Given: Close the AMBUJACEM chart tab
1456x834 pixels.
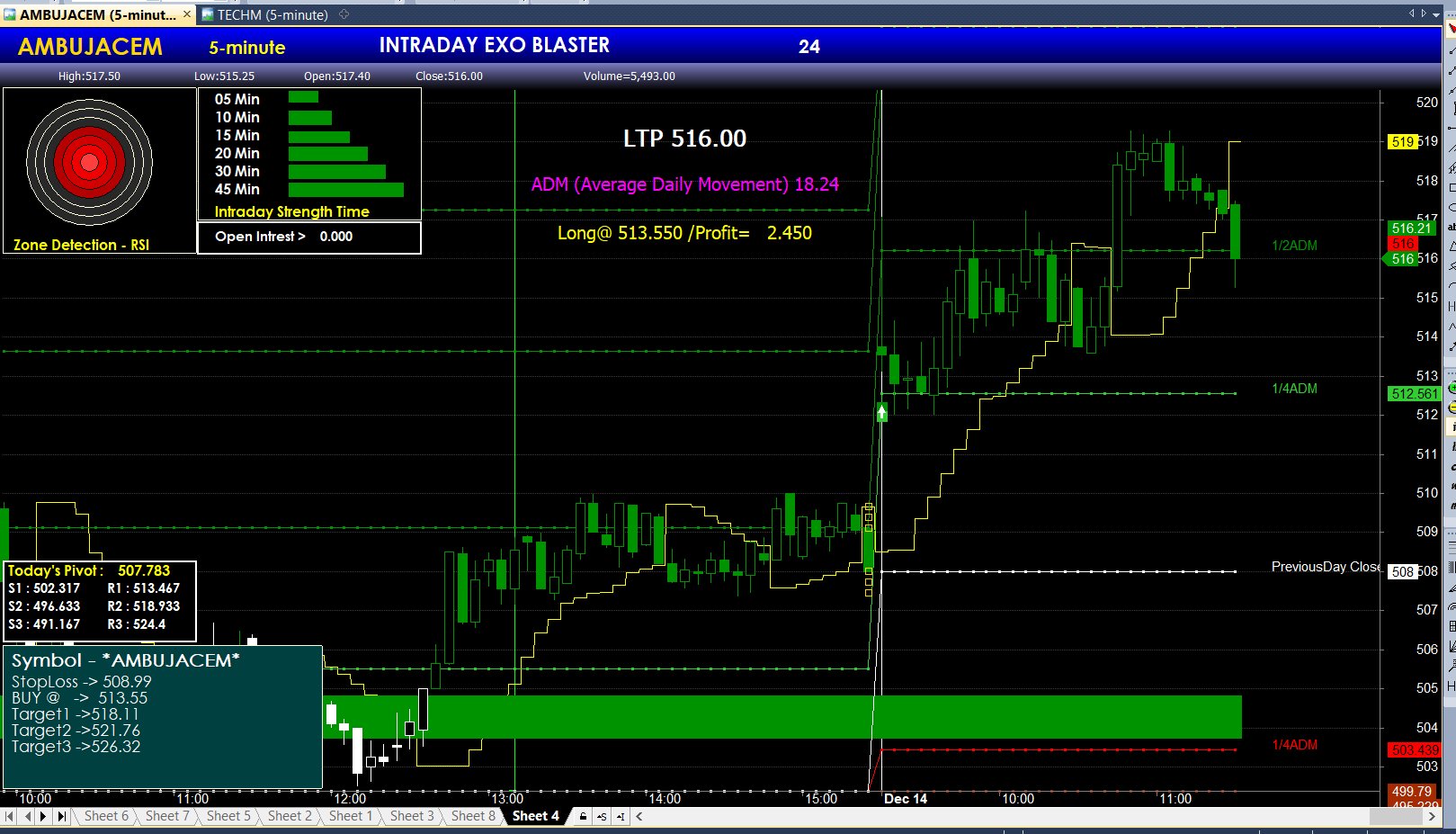Looking at the screenshot, I should click(x=187, y=14).
